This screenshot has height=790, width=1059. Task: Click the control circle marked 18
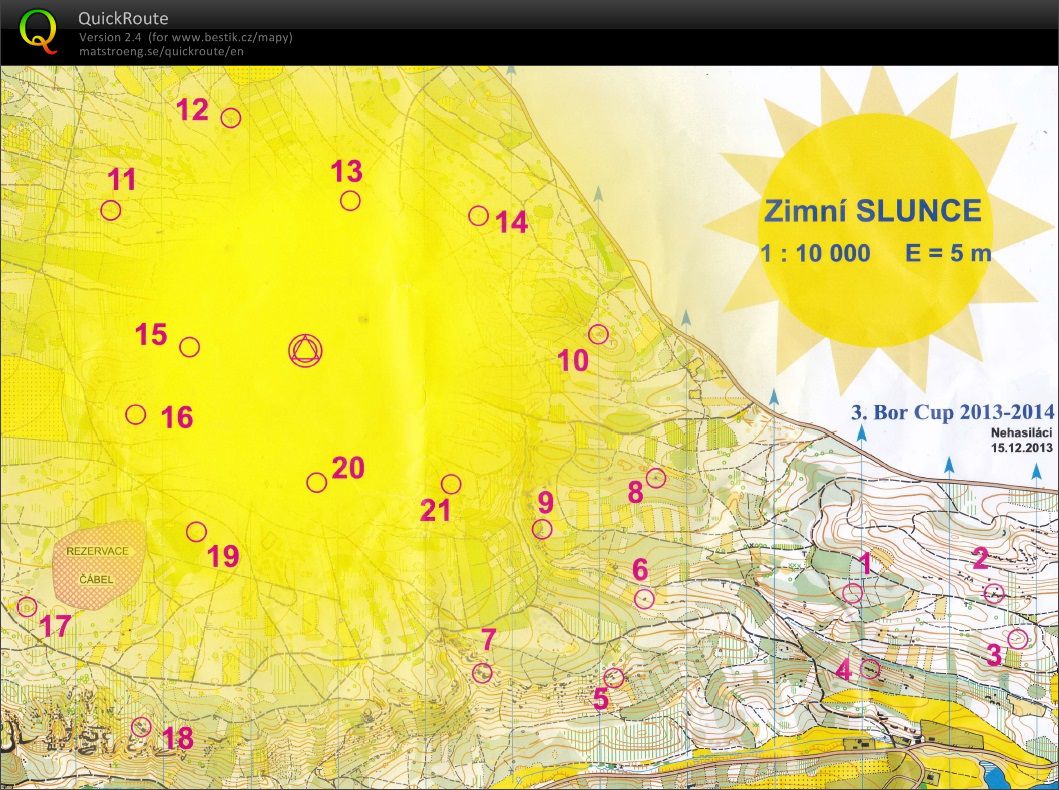click(x=140, y=727)
